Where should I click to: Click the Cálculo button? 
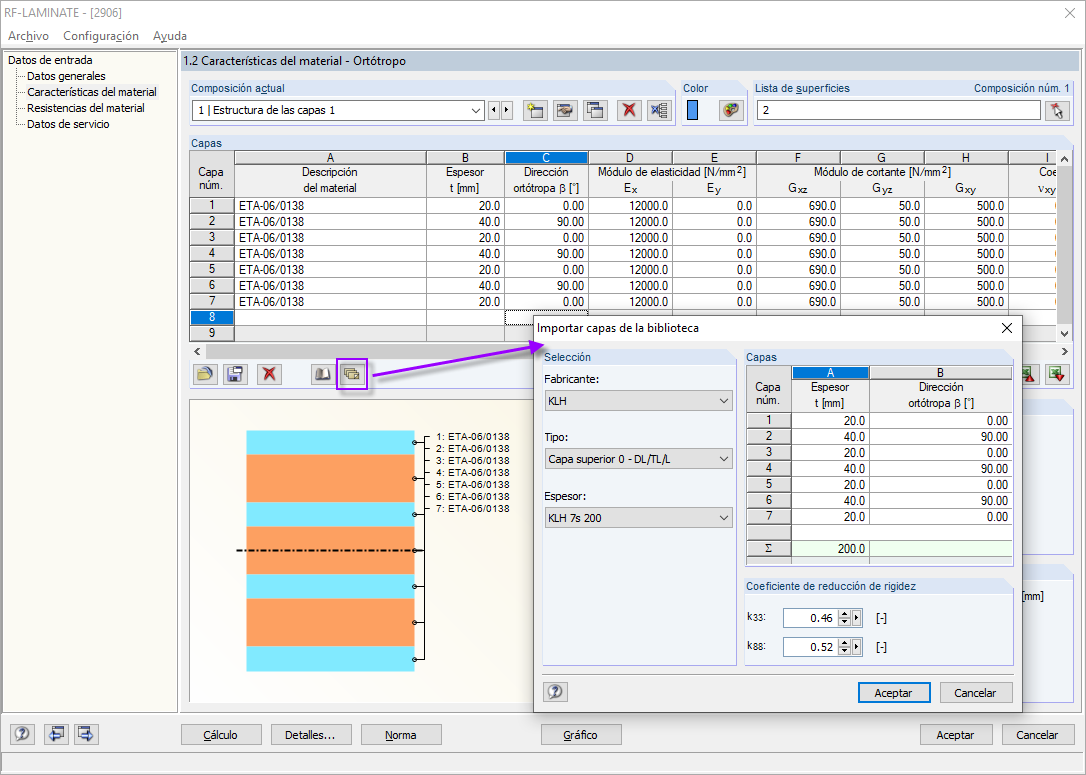[x=221, y=735]
